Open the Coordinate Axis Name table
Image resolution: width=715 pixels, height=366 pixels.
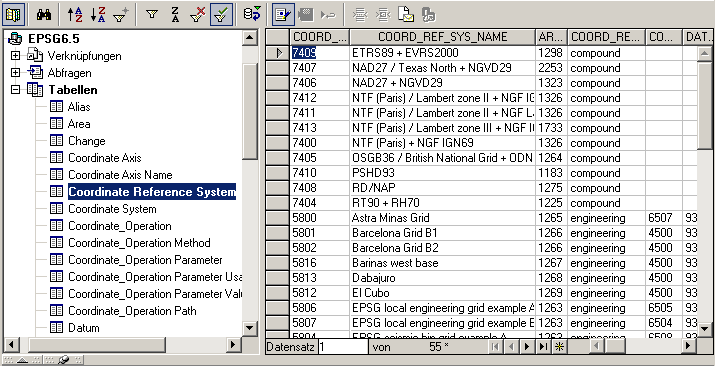click(x=120, y=175)
